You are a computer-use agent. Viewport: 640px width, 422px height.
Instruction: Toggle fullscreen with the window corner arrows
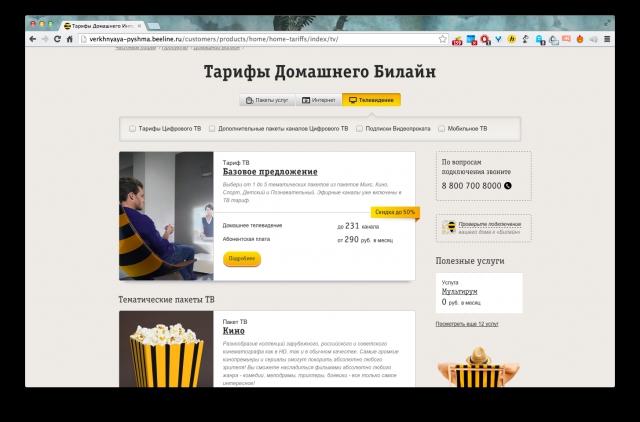pos(607,23)
